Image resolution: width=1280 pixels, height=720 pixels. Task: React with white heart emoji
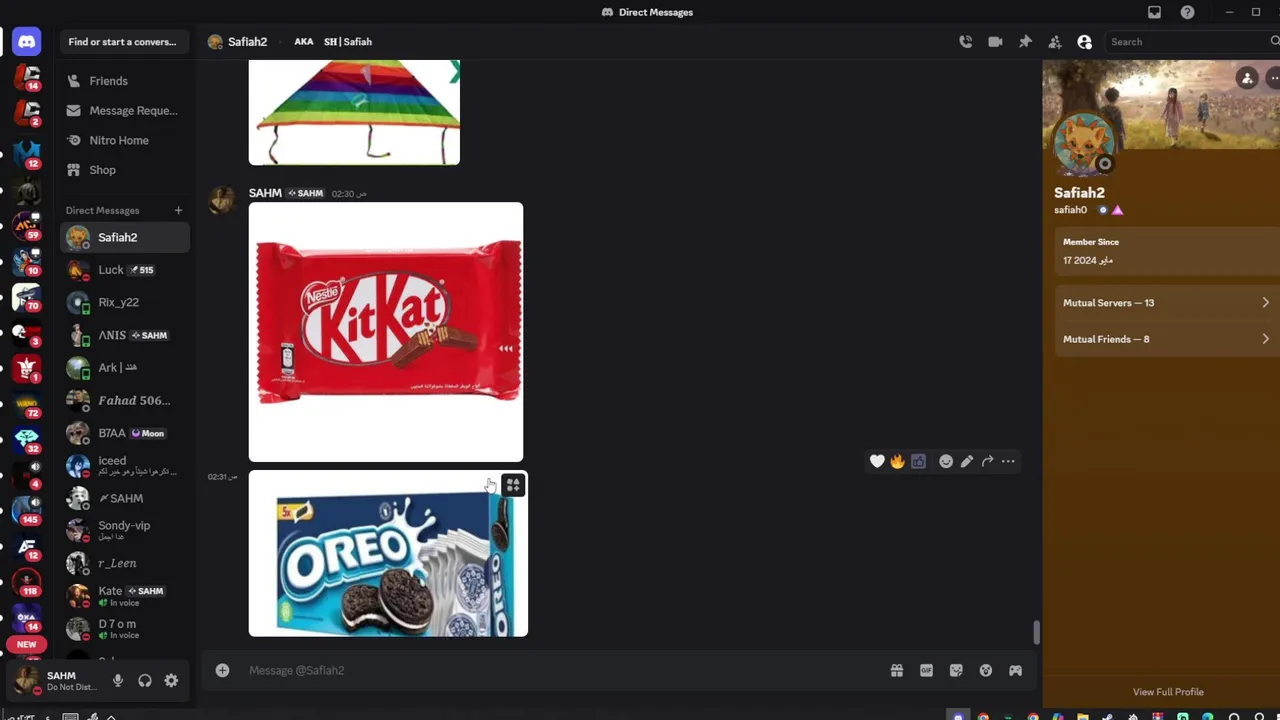(x=877, y=461)
